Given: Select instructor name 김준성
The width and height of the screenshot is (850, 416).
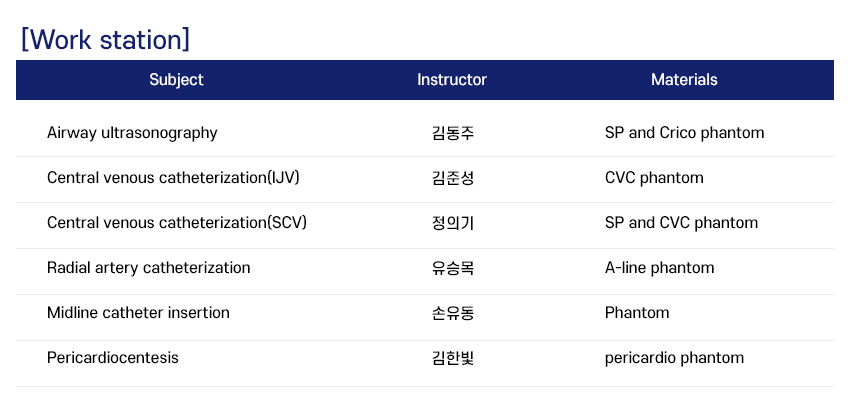Looking at the screenshot, I should (453, 178).
